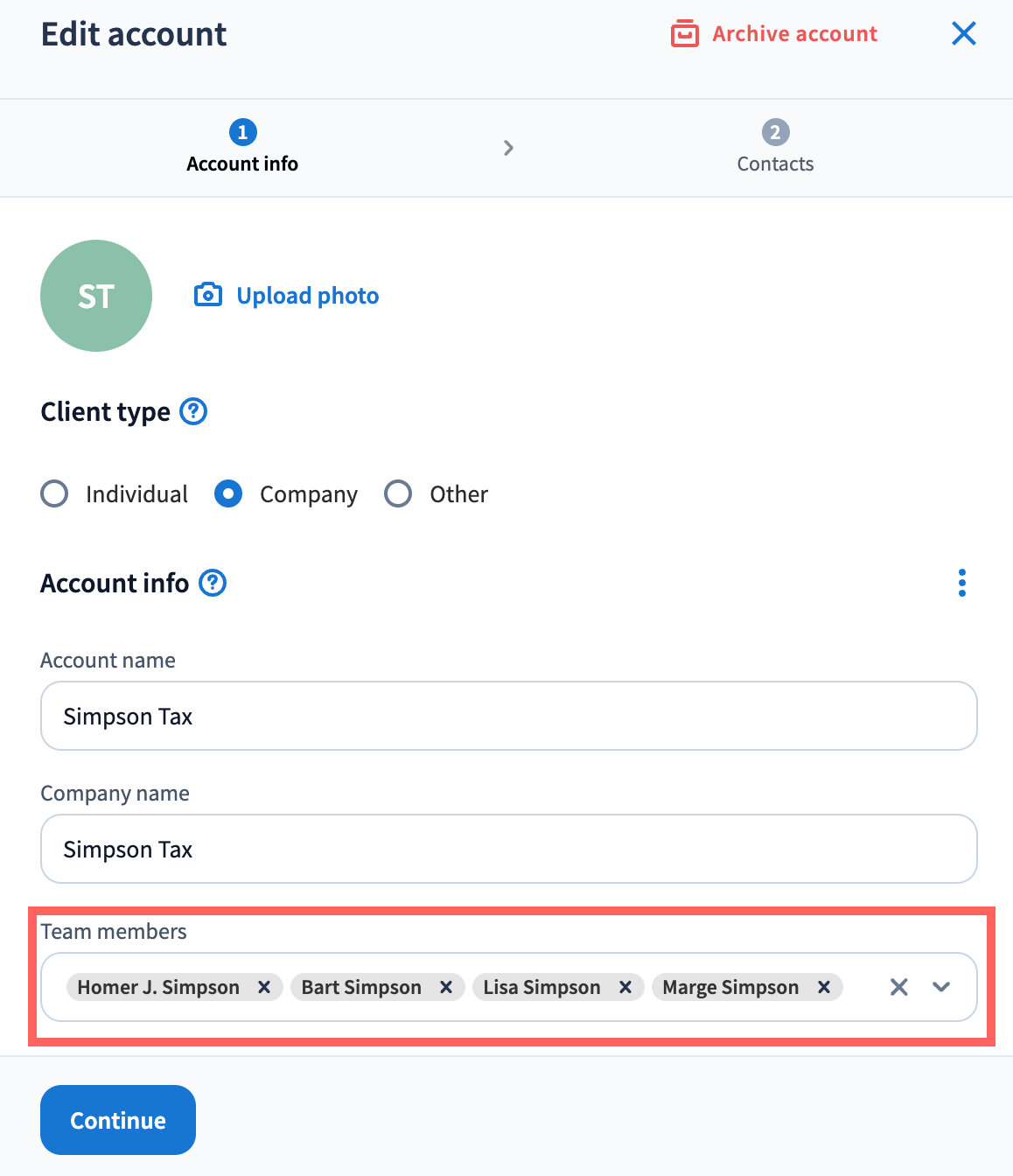Remove Bart Simpson chip from team

[446, 987]
